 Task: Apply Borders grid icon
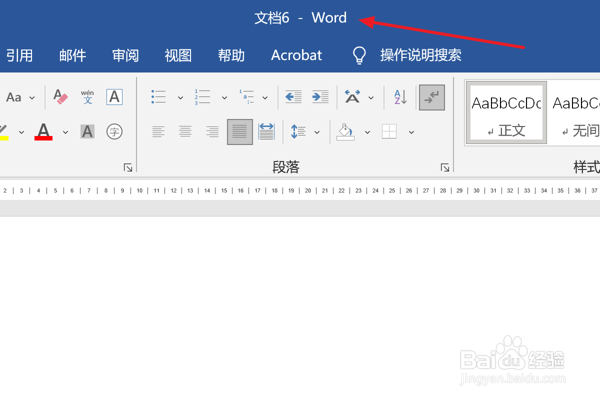click(x=389, y=132)
